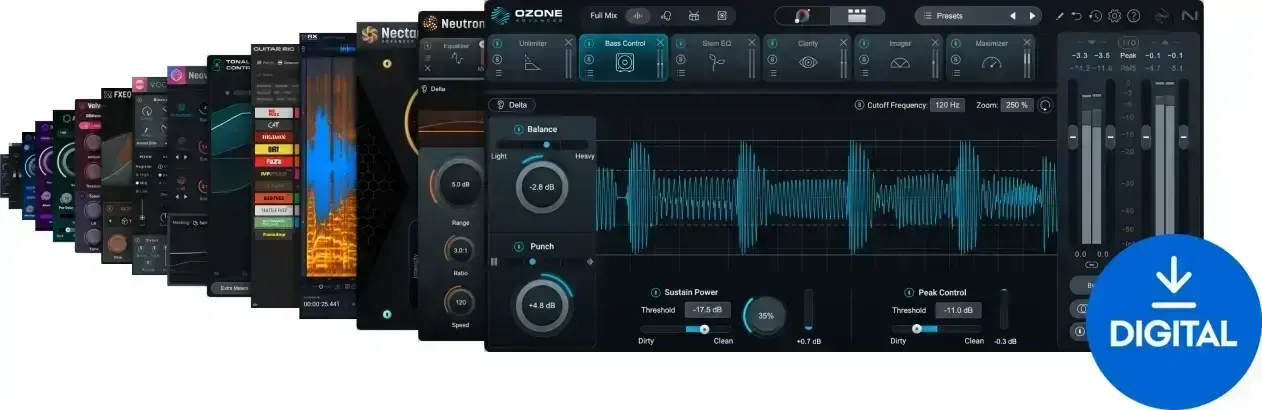1262x410 pixels.
Task: Toggle the Punch section power
Action: click(x=518, y=246)
